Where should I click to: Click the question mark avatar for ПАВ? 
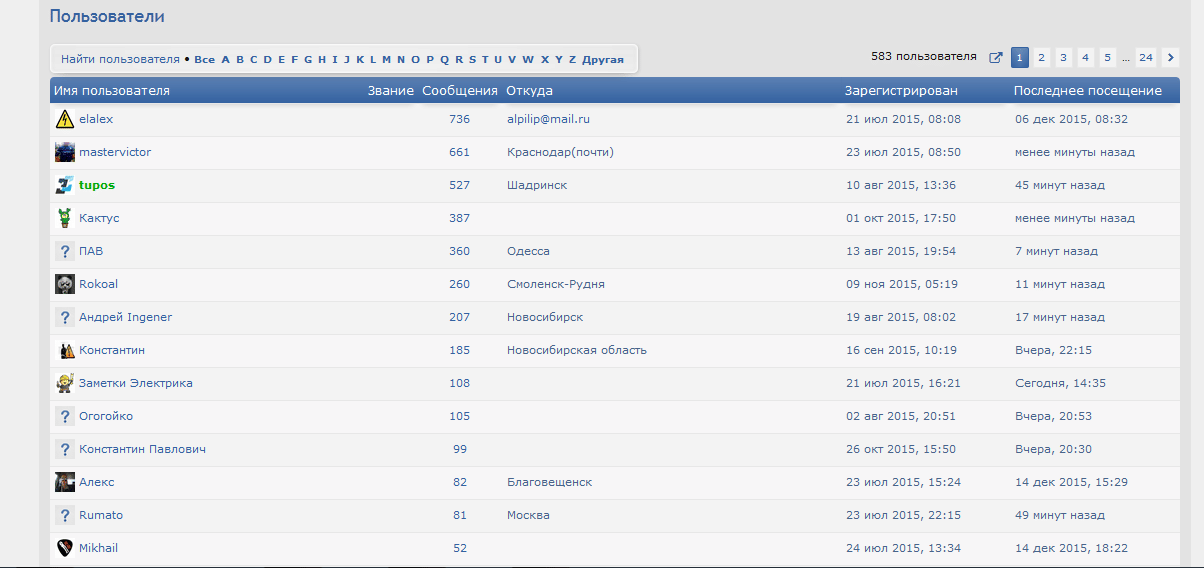point(65,252)
